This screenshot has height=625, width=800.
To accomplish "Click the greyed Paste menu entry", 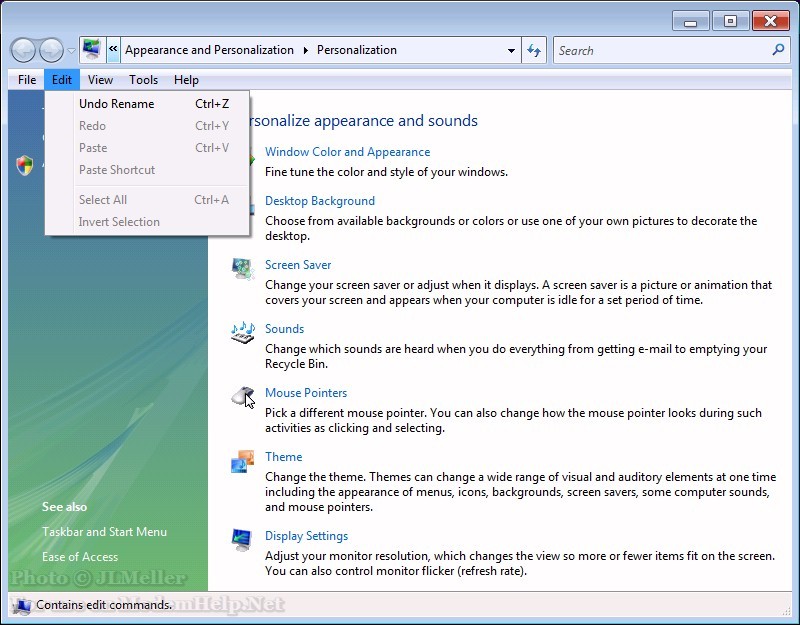I will [147, 147].
